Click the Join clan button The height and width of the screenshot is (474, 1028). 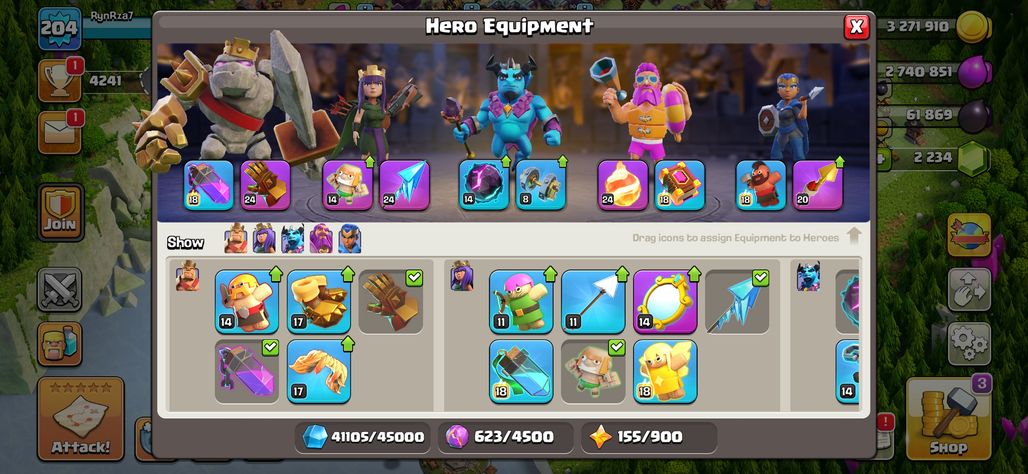60,212
